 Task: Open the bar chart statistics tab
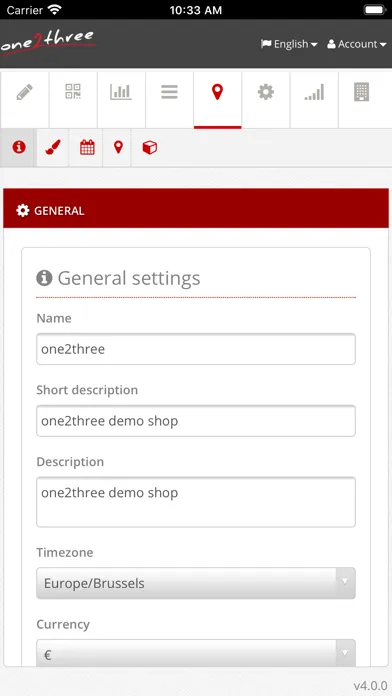pos(121,100)
